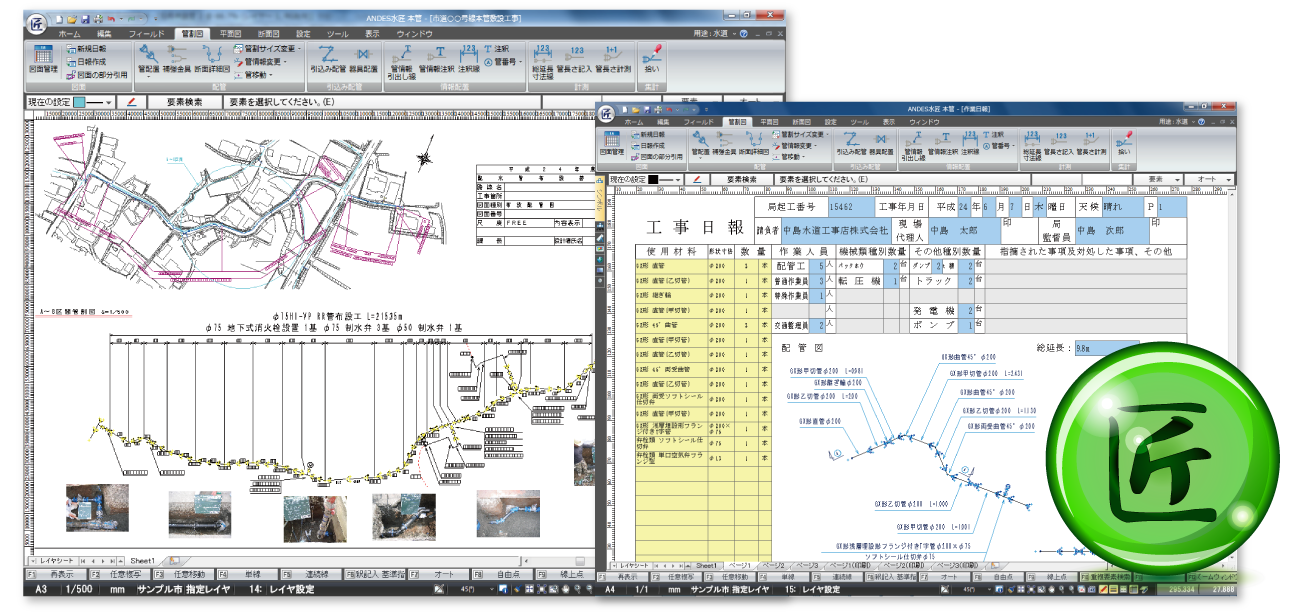Select 断面詳細図 tool in back window
The image size is (1301, 613).
212,60
